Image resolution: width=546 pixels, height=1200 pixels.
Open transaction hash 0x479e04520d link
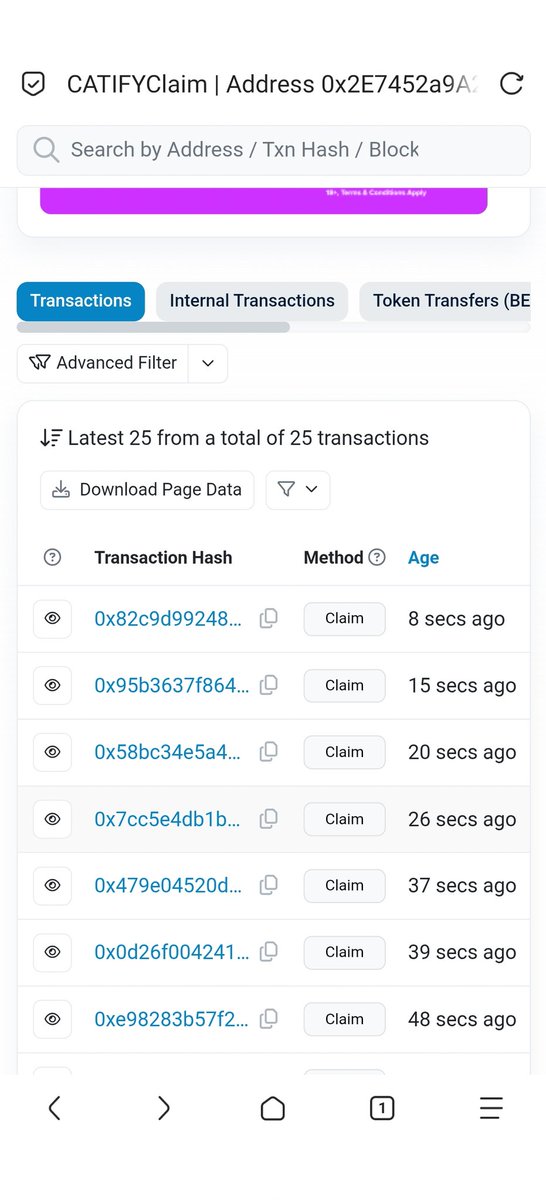click(x=168, y=886)
